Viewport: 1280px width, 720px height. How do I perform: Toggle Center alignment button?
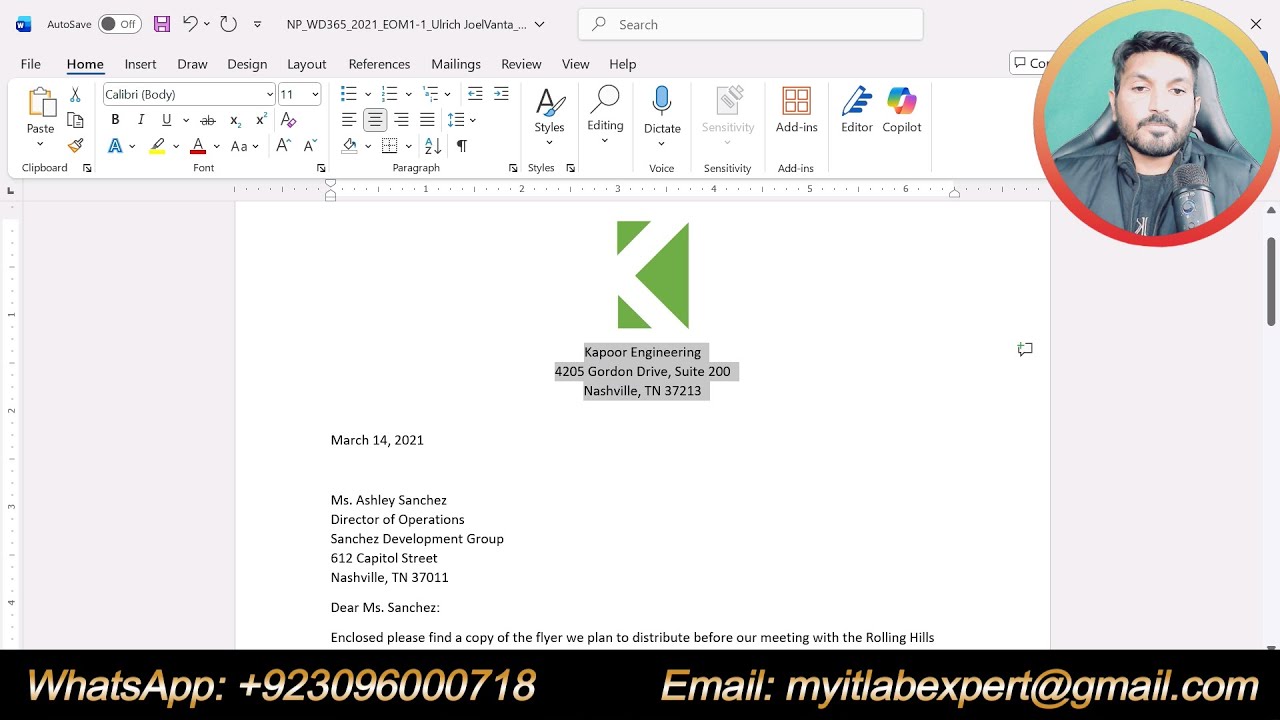coord(375,120)
